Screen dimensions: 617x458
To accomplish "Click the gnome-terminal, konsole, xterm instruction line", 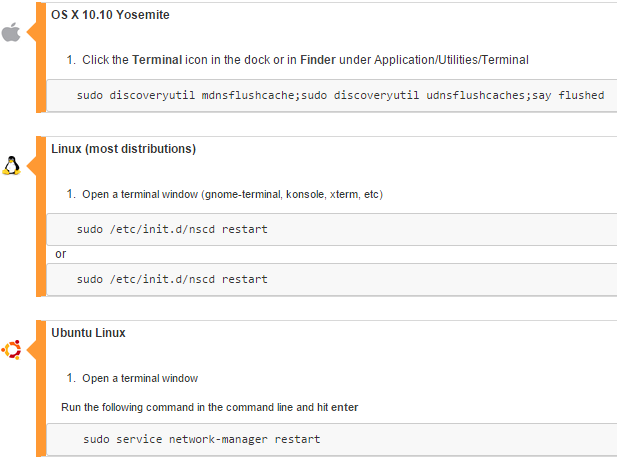I will point(232,194).
